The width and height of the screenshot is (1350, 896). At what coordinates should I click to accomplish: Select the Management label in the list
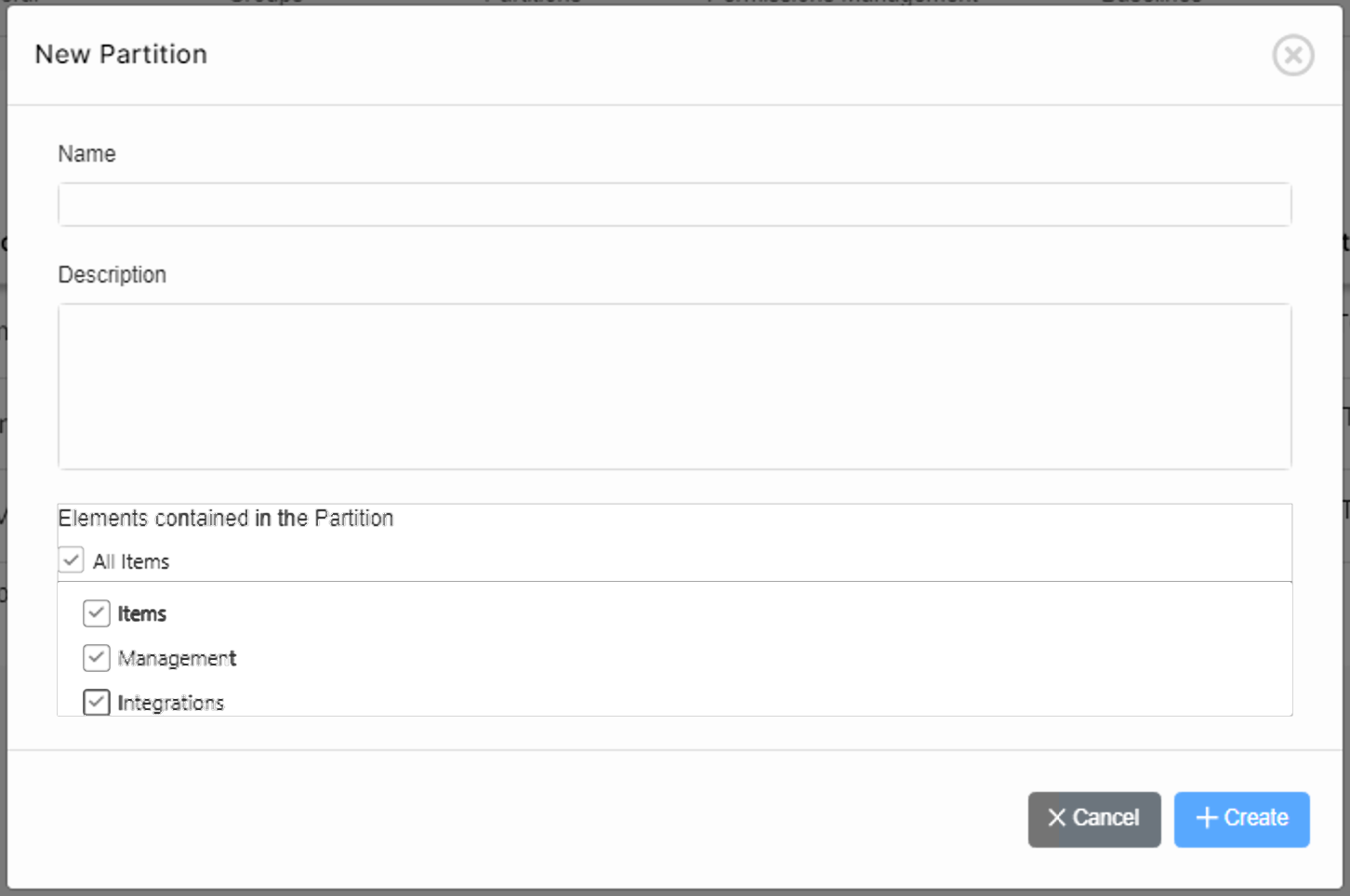(x=177, y=659)
